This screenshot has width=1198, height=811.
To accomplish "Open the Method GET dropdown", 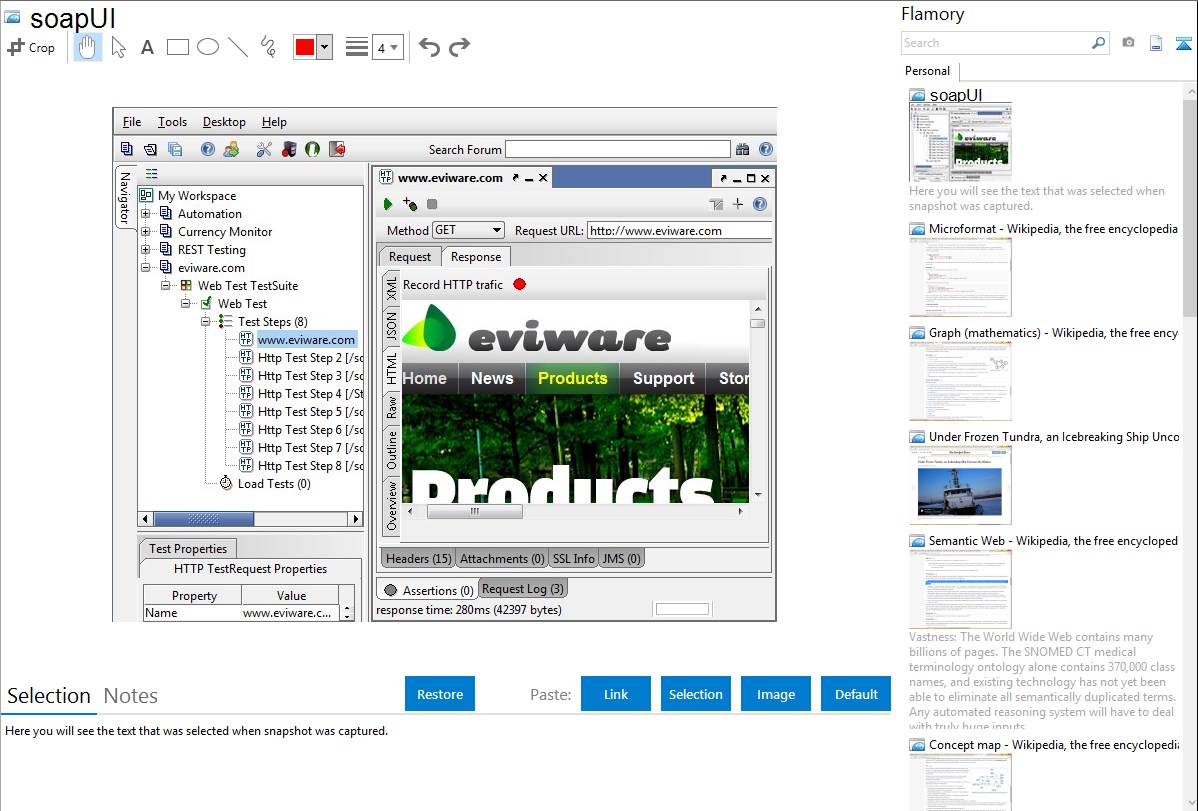I will pos(468,230).
